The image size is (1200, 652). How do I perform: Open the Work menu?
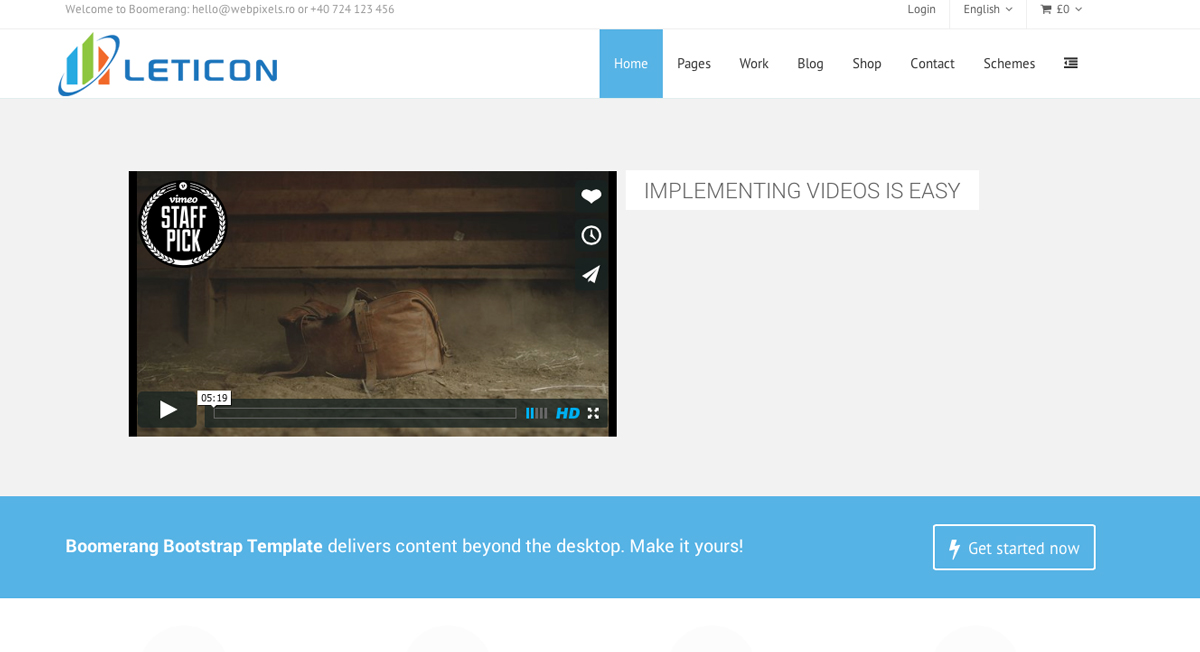[754, 63]
